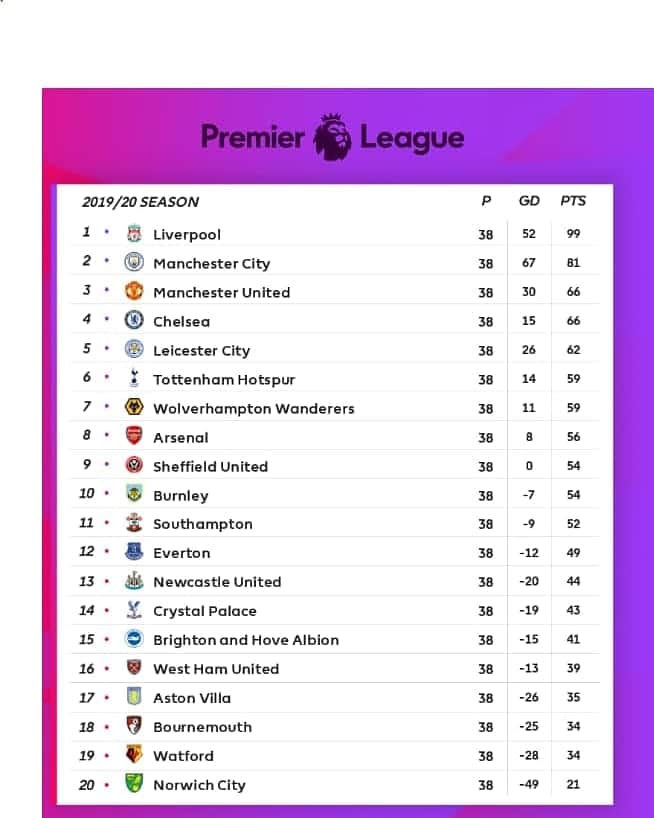Image resolution: width=654 pixels, height=818 pixels.
Task: Open the Sheffield United team name
Action: [x=210, y=466]
